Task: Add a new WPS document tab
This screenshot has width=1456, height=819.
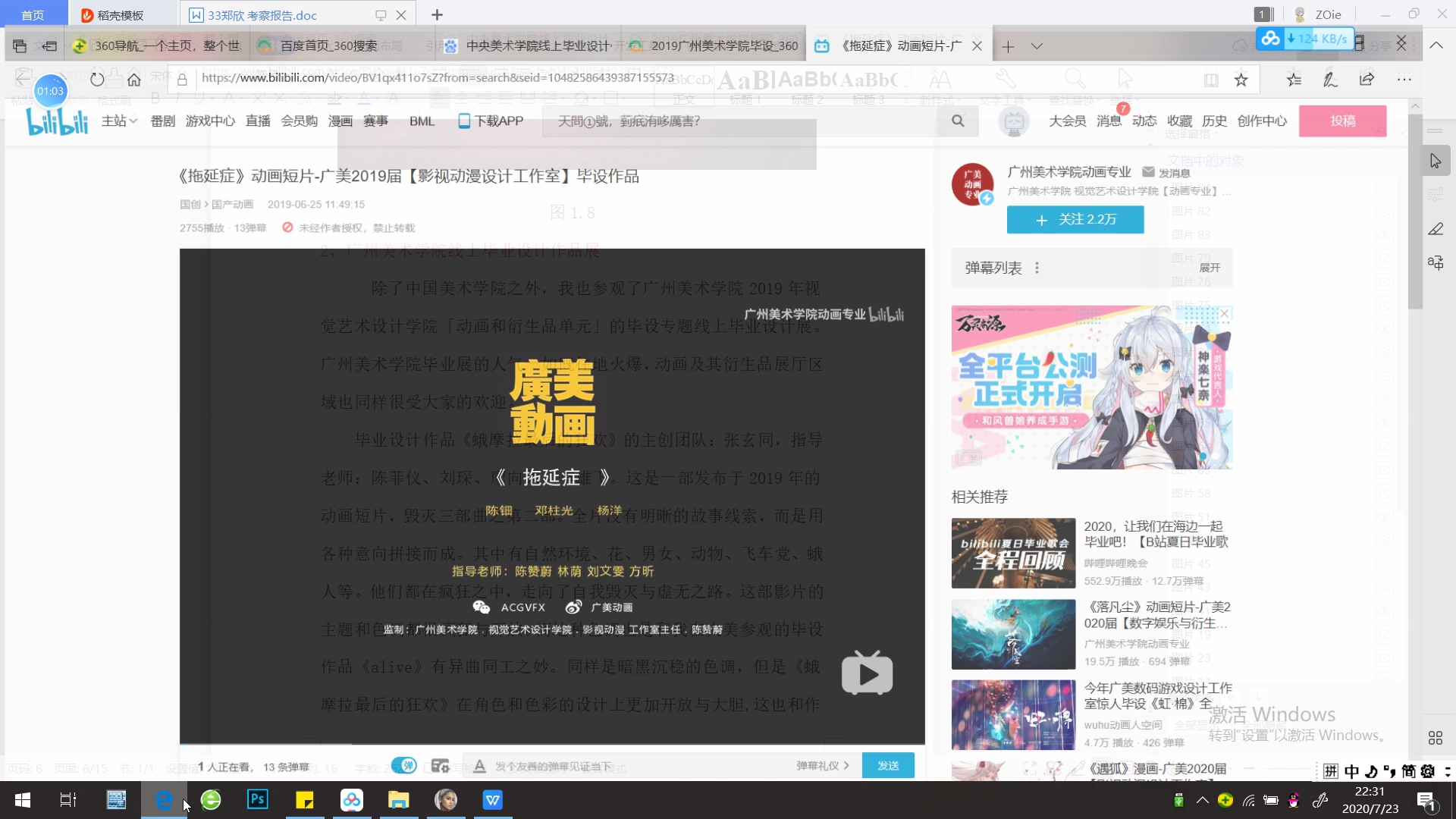Action: point(438,14)
